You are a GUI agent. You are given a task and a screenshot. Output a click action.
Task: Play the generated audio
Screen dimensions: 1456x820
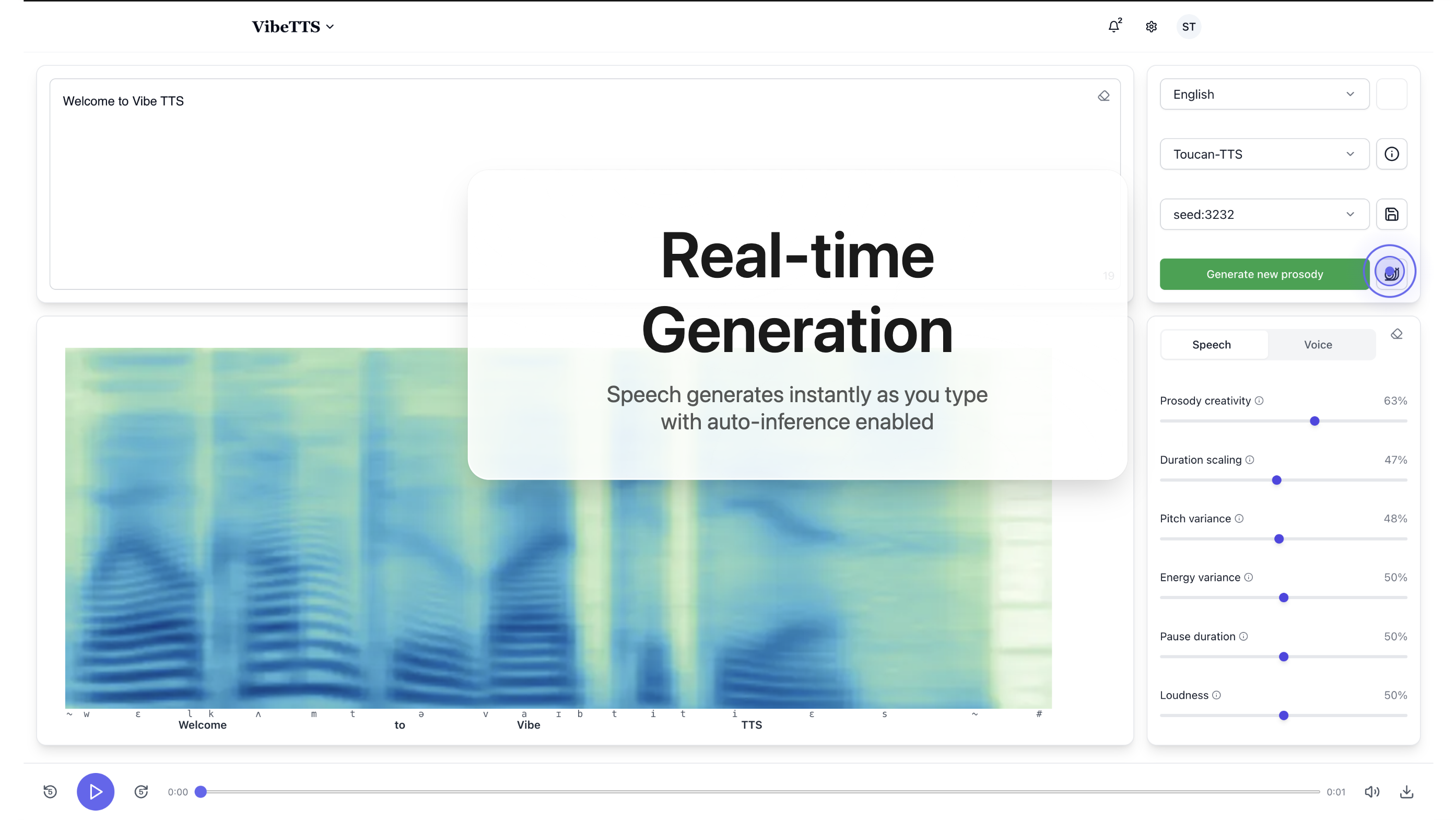coord(96,792)
